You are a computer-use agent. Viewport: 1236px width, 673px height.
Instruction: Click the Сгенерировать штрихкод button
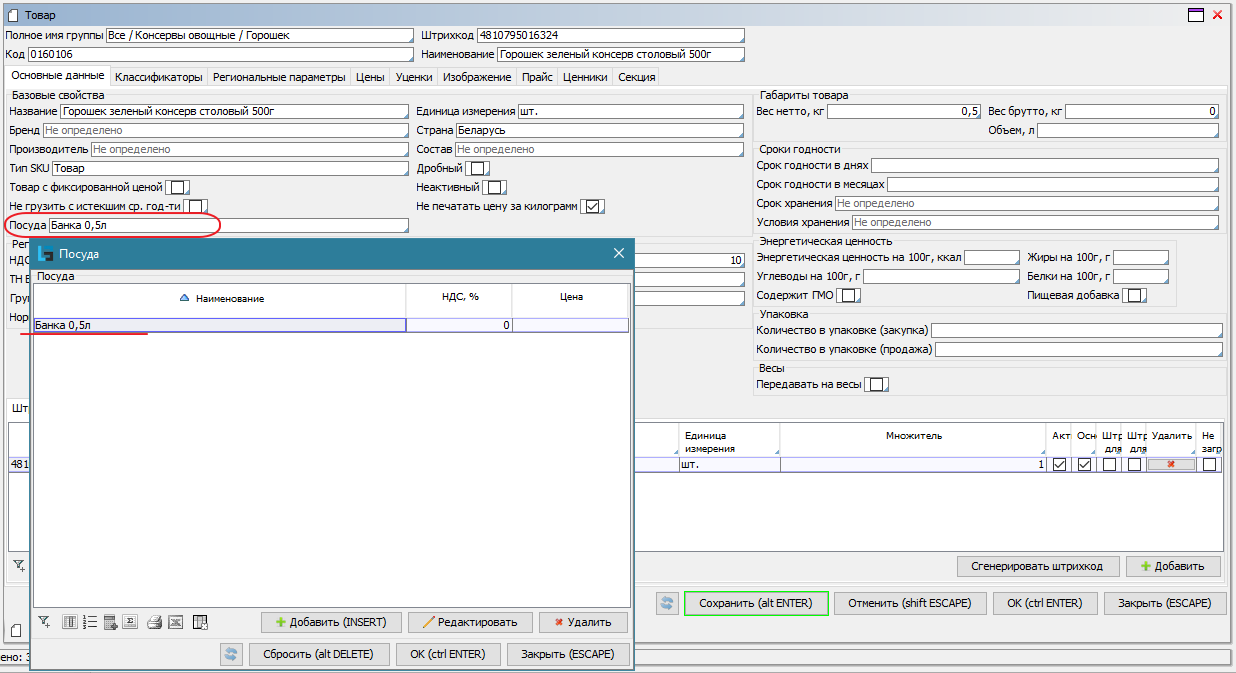(1036, 566)
